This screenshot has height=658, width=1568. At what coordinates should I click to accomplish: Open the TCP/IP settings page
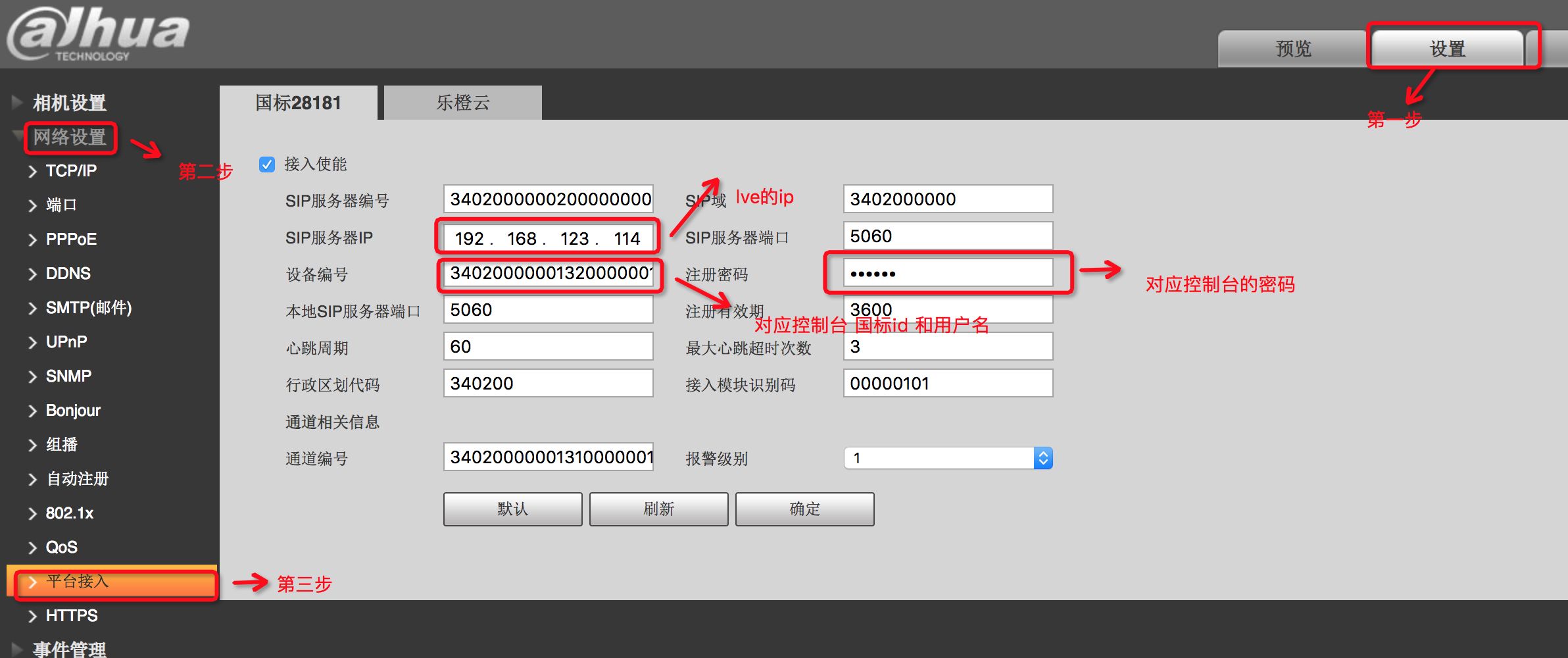point(71,171)
